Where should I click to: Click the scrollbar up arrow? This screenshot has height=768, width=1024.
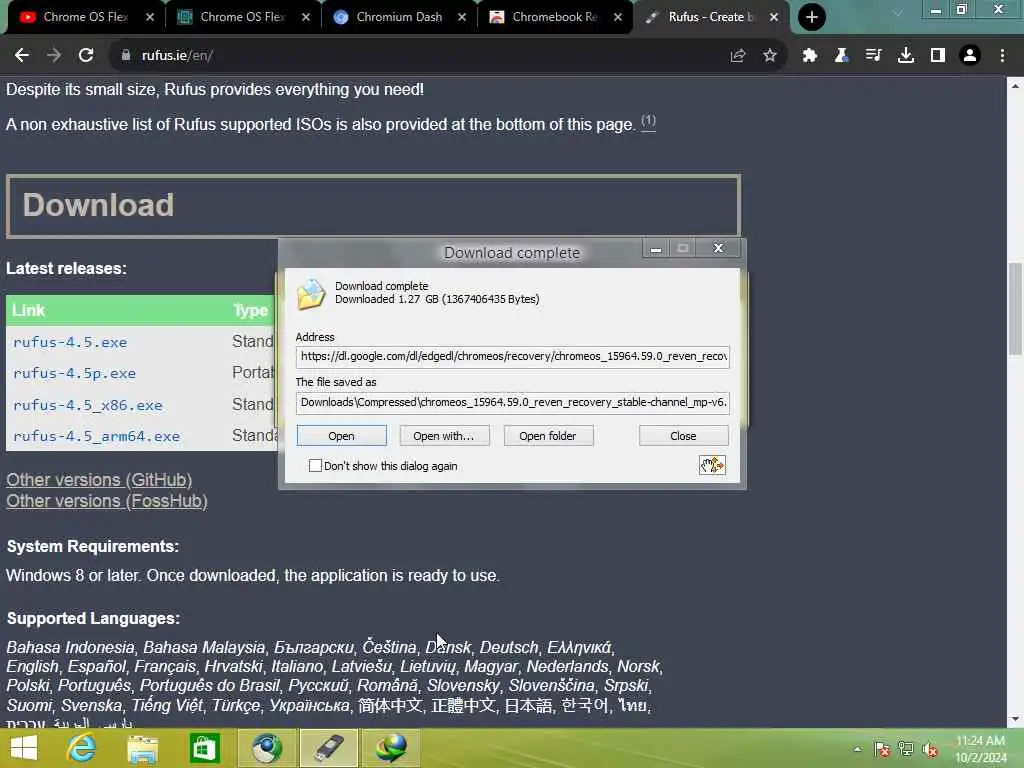(1015, 85)
